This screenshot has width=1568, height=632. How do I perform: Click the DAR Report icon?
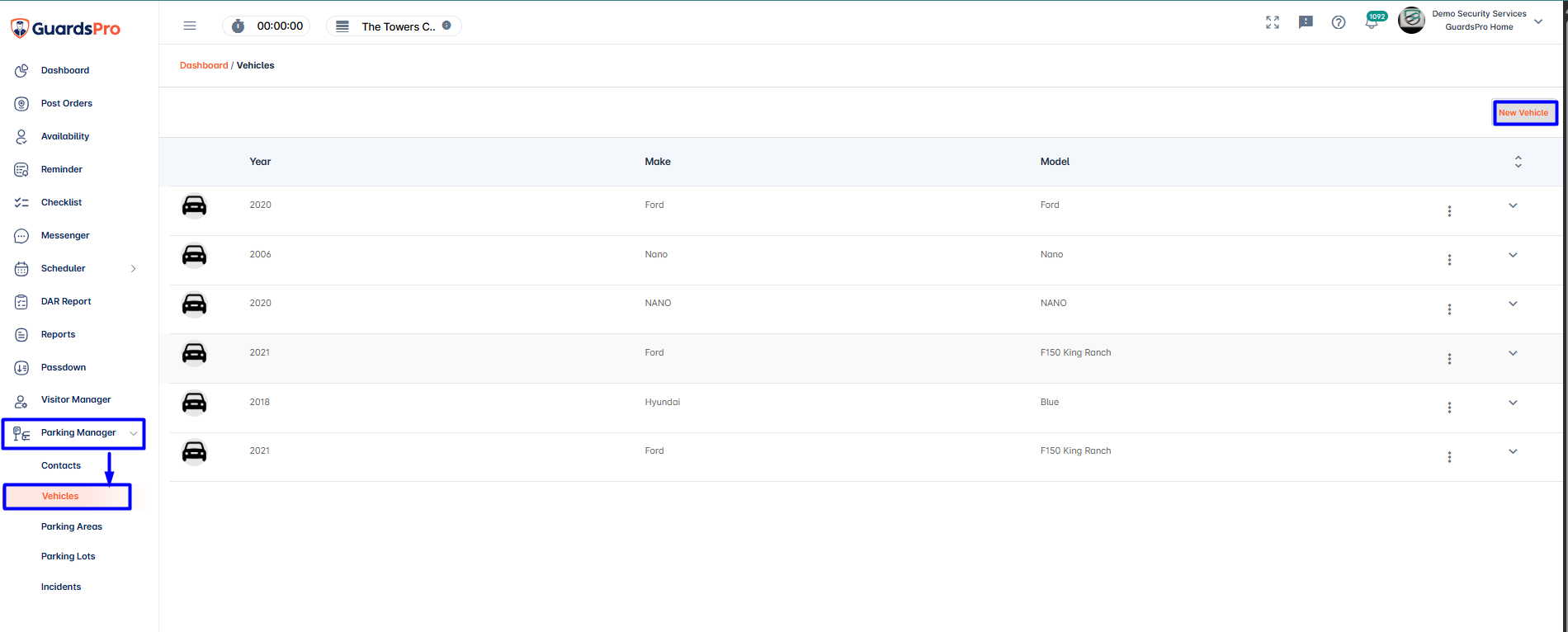pyautogui.click(x=21, y=302)
